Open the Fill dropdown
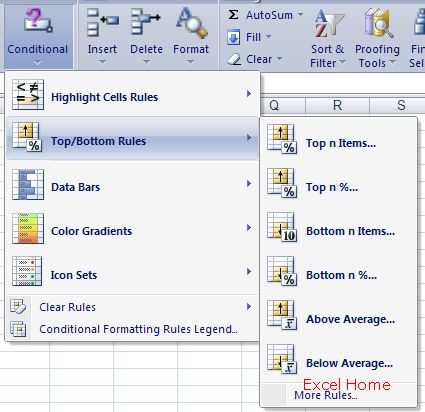The width and height of the screenshot is (425, 412). pyautogui.click(x=249, y=37)
